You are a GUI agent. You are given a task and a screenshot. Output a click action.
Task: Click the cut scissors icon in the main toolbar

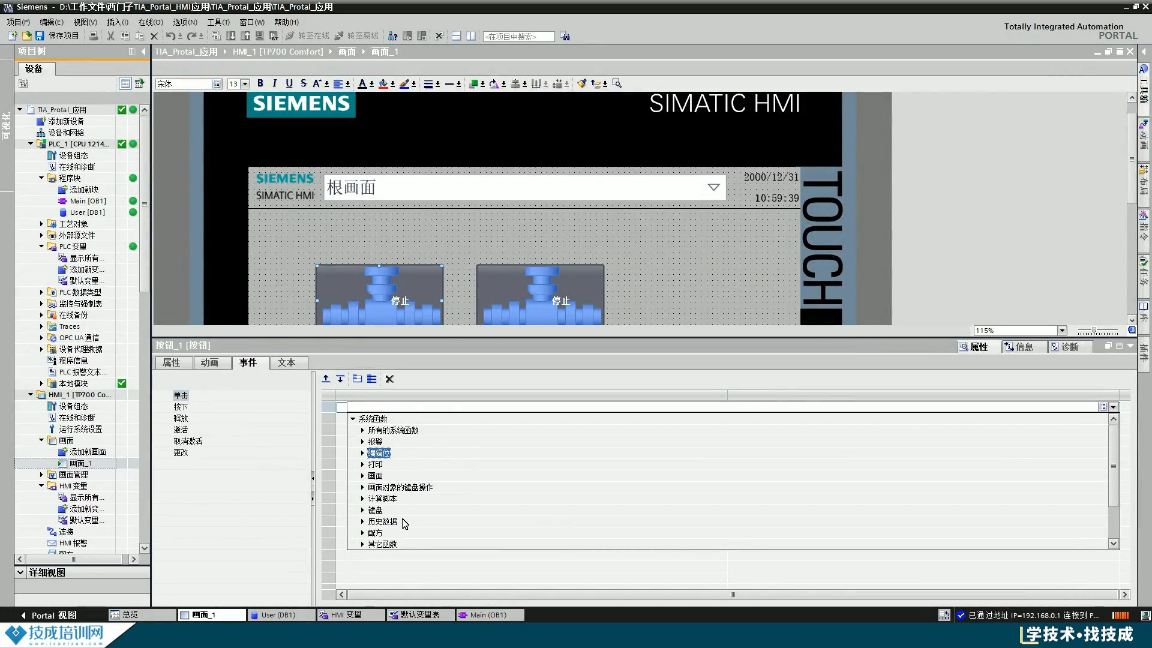coord(110,36)
